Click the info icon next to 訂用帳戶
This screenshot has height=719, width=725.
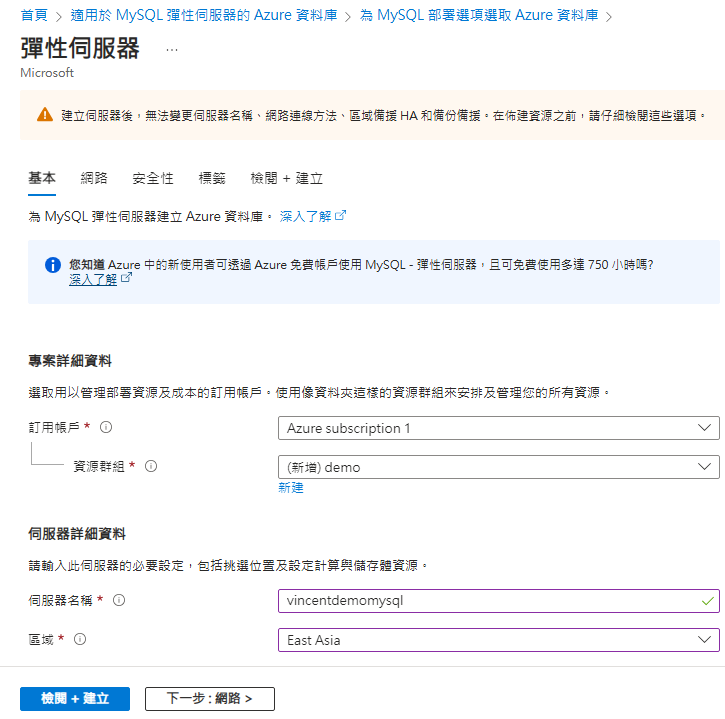tap(106, 427)
